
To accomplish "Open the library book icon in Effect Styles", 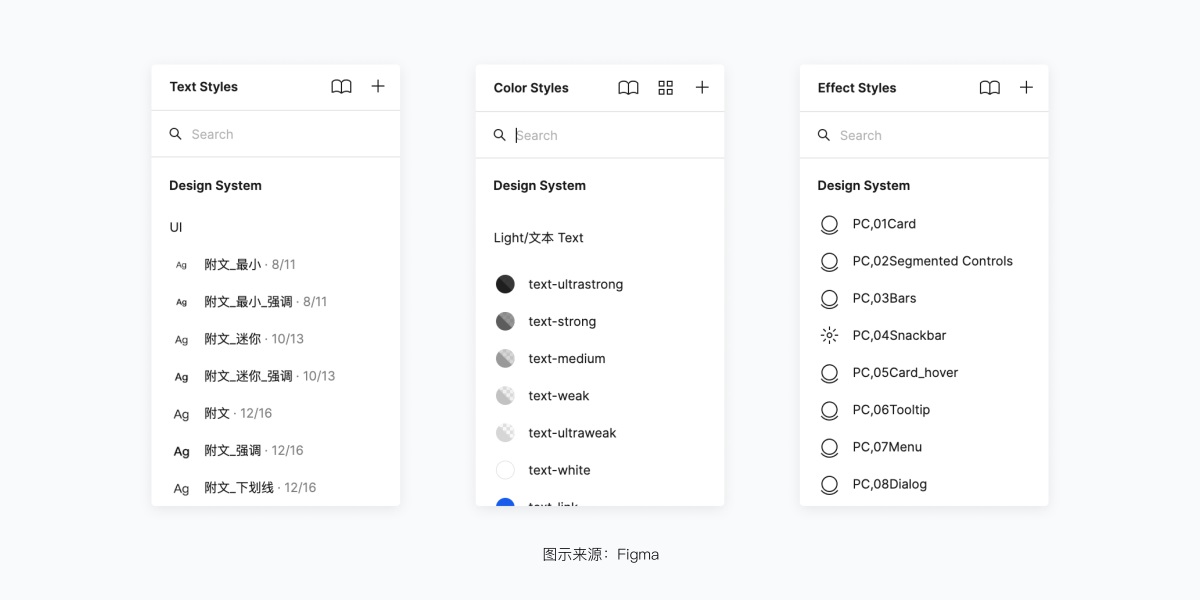I will (990, 88).
